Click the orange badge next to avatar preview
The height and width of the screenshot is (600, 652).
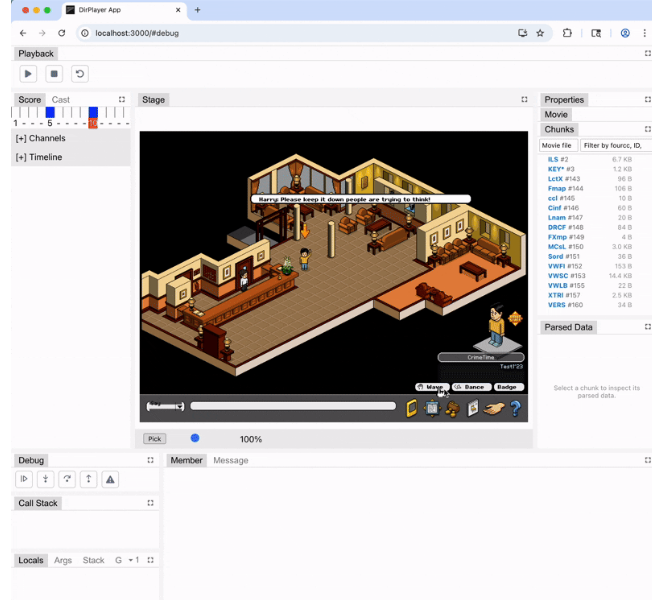click(x=515, y=319)
